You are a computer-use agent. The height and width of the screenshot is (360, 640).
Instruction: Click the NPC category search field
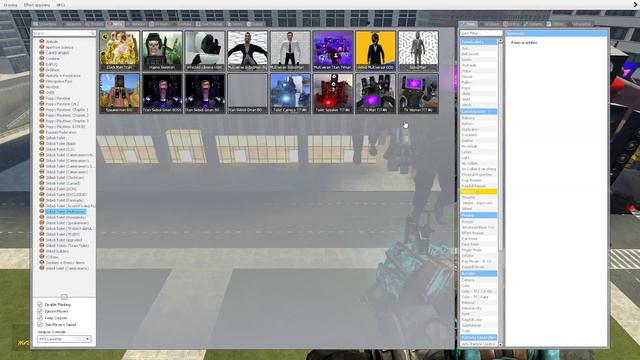[x=64, y=33]
